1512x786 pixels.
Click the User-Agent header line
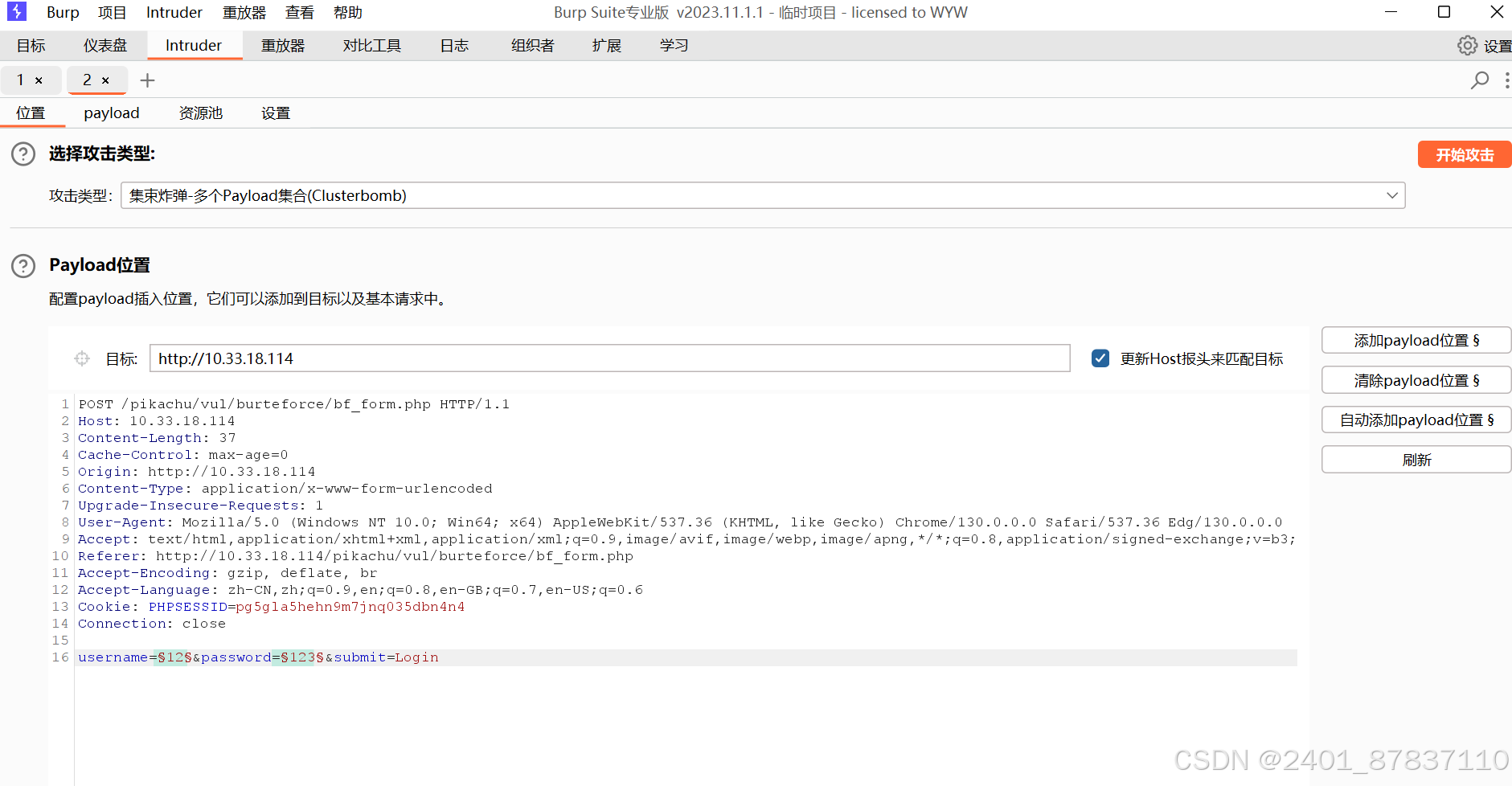pos(680,522)
